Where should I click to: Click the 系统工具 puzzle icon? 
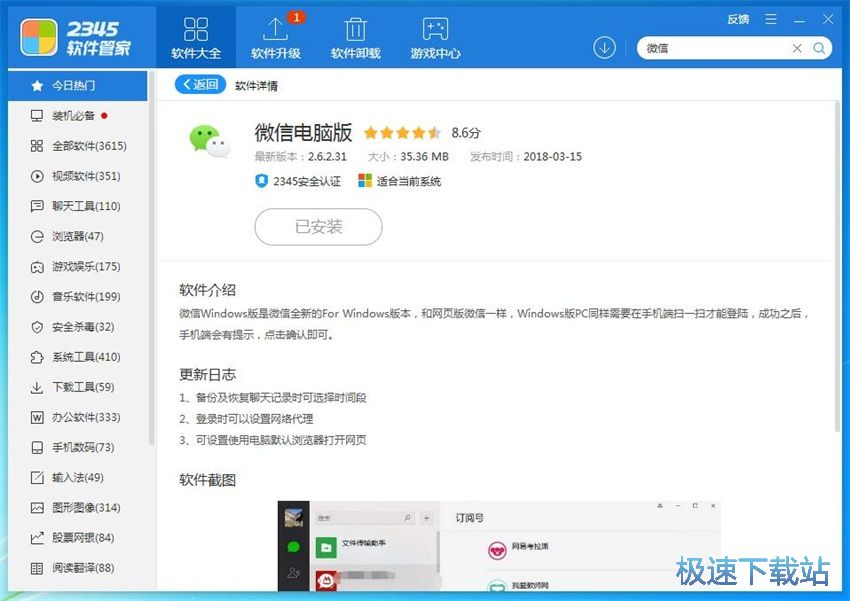37,357
